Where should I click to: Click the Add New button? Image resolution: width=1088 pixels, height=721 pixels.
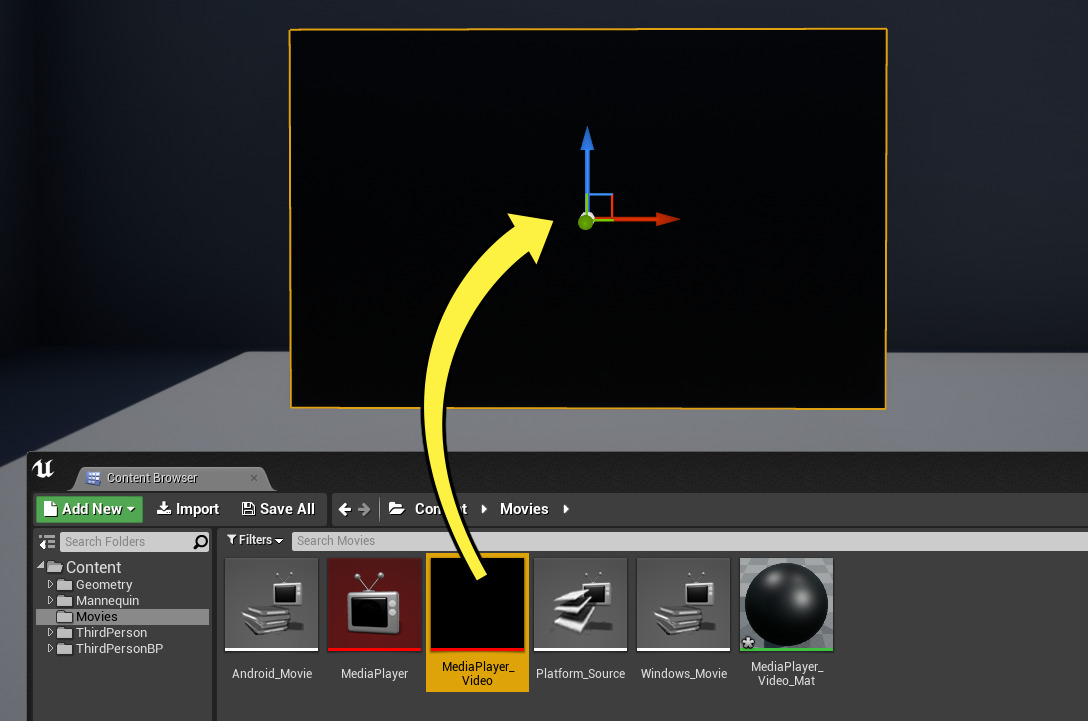90,509
